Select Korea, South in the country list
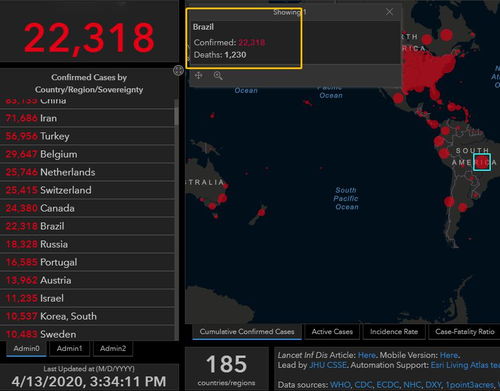Screen dimensions: 500x391 tap(87, 316)
